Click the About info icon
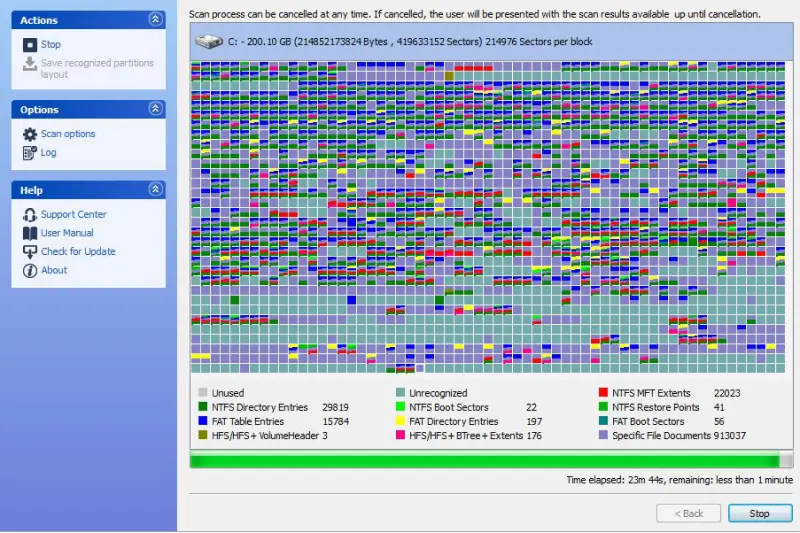The height and width of the screenshot is (533, 800). [30, 270]
